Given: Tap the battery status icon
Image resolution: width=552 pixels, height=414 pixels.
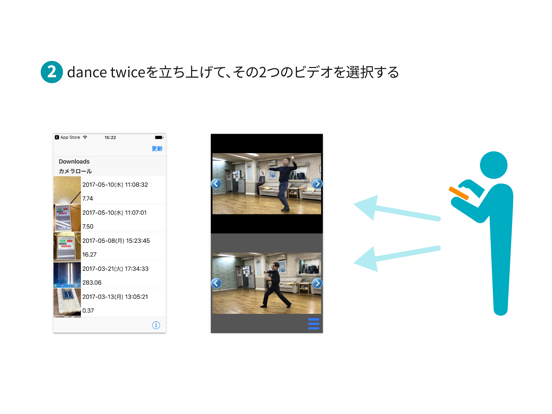Looking at the screenshot, I should [x=159, y=137].
